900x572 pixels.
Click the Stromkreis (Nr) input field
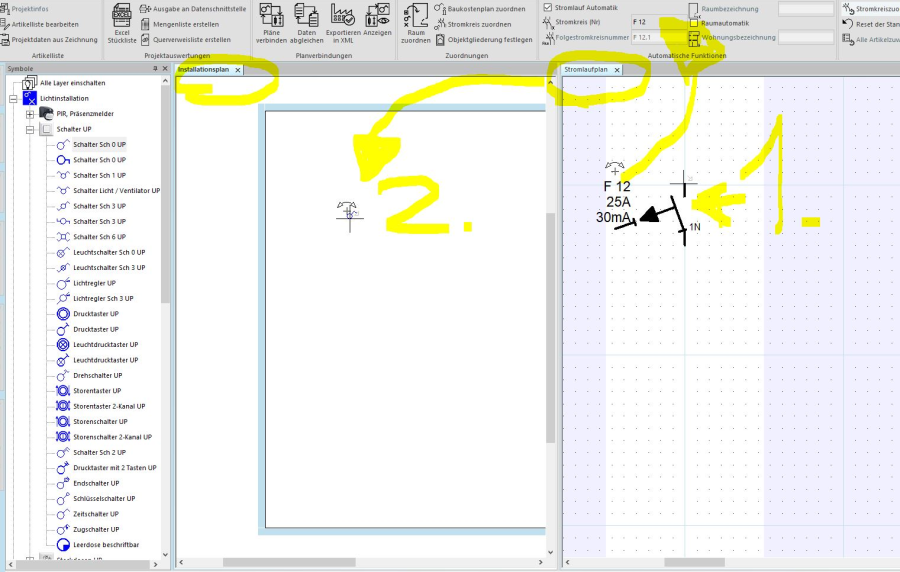656,21
